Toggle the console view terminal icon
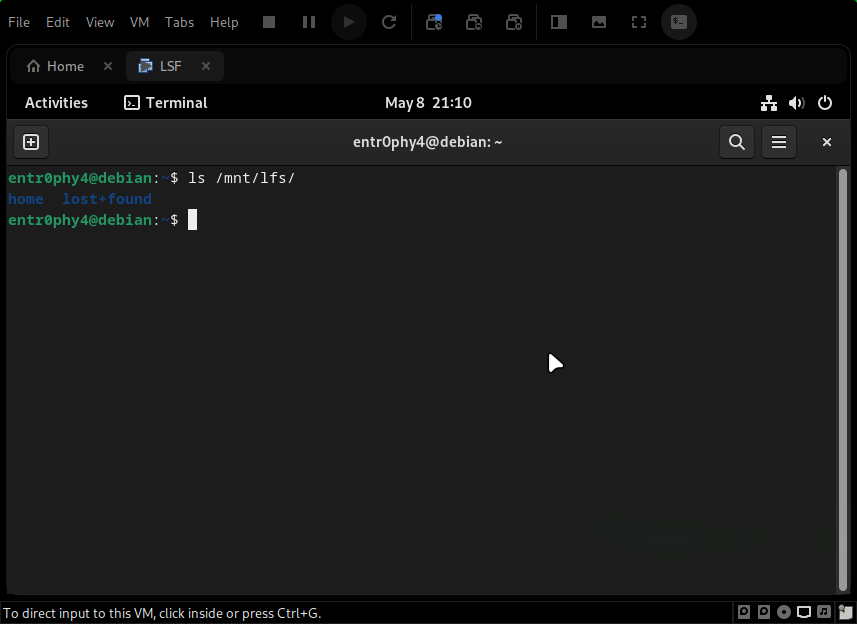This screenshot has height=624, width=857. [679, 22]
